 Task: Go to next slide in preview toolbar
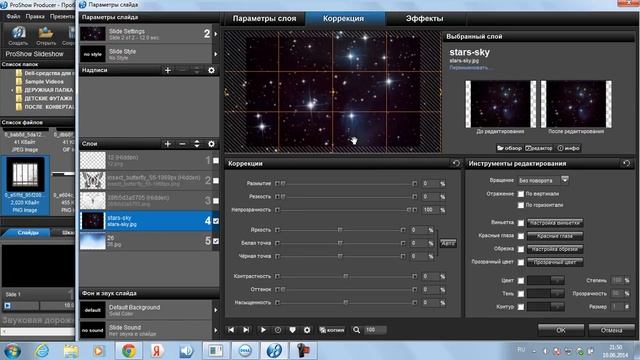246,330
